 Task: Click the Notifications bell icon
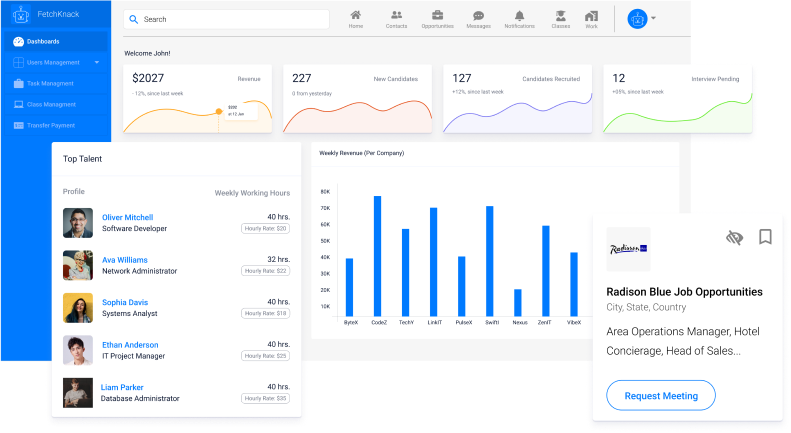519,16
